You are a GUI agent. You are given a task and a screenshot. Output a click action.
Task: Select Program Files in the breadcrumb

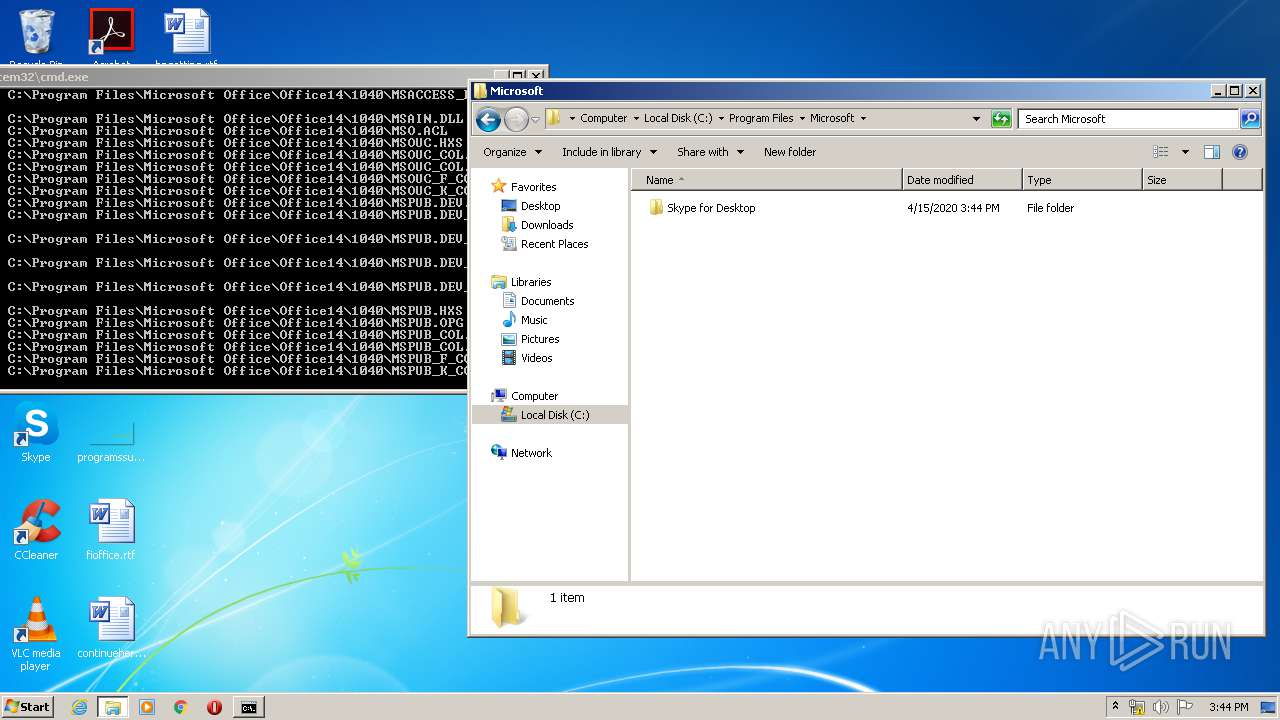point(761,118)
